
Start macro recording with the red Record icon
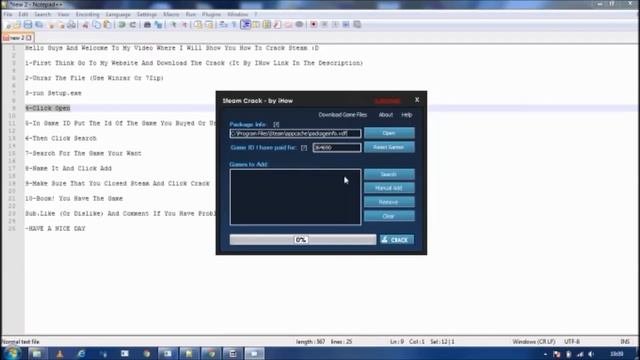pos(313,25)
